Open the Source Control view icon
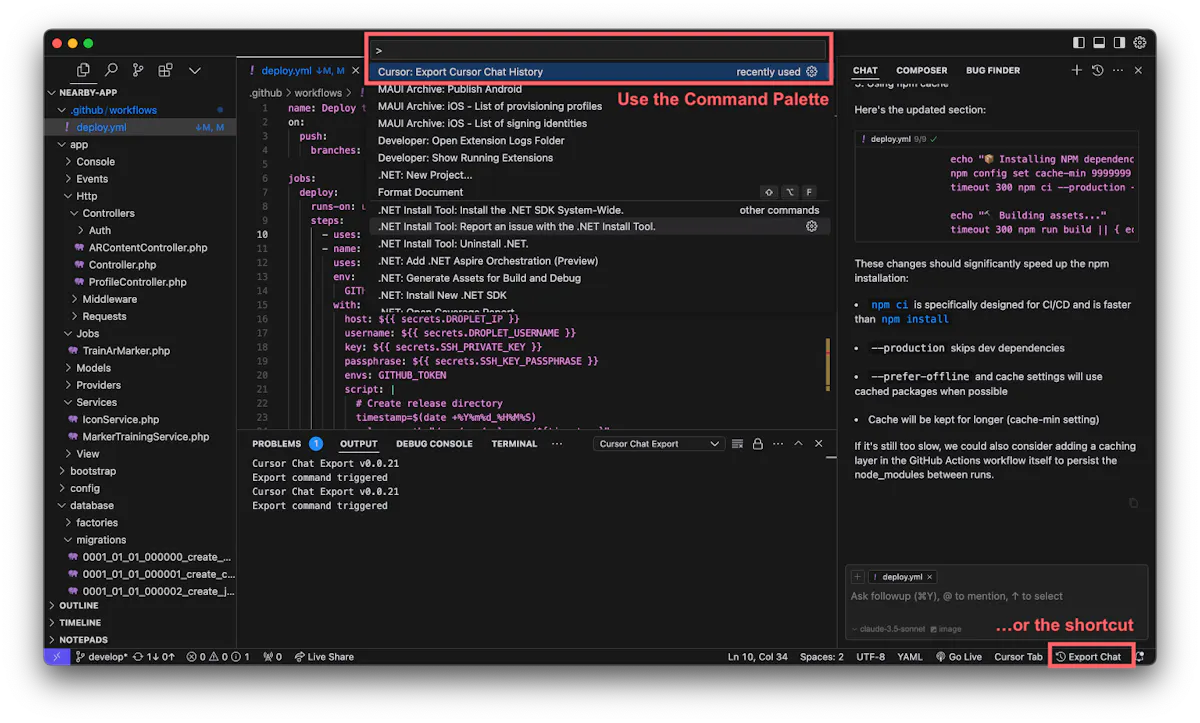The image size is (1200, 723). pos(138,71)
